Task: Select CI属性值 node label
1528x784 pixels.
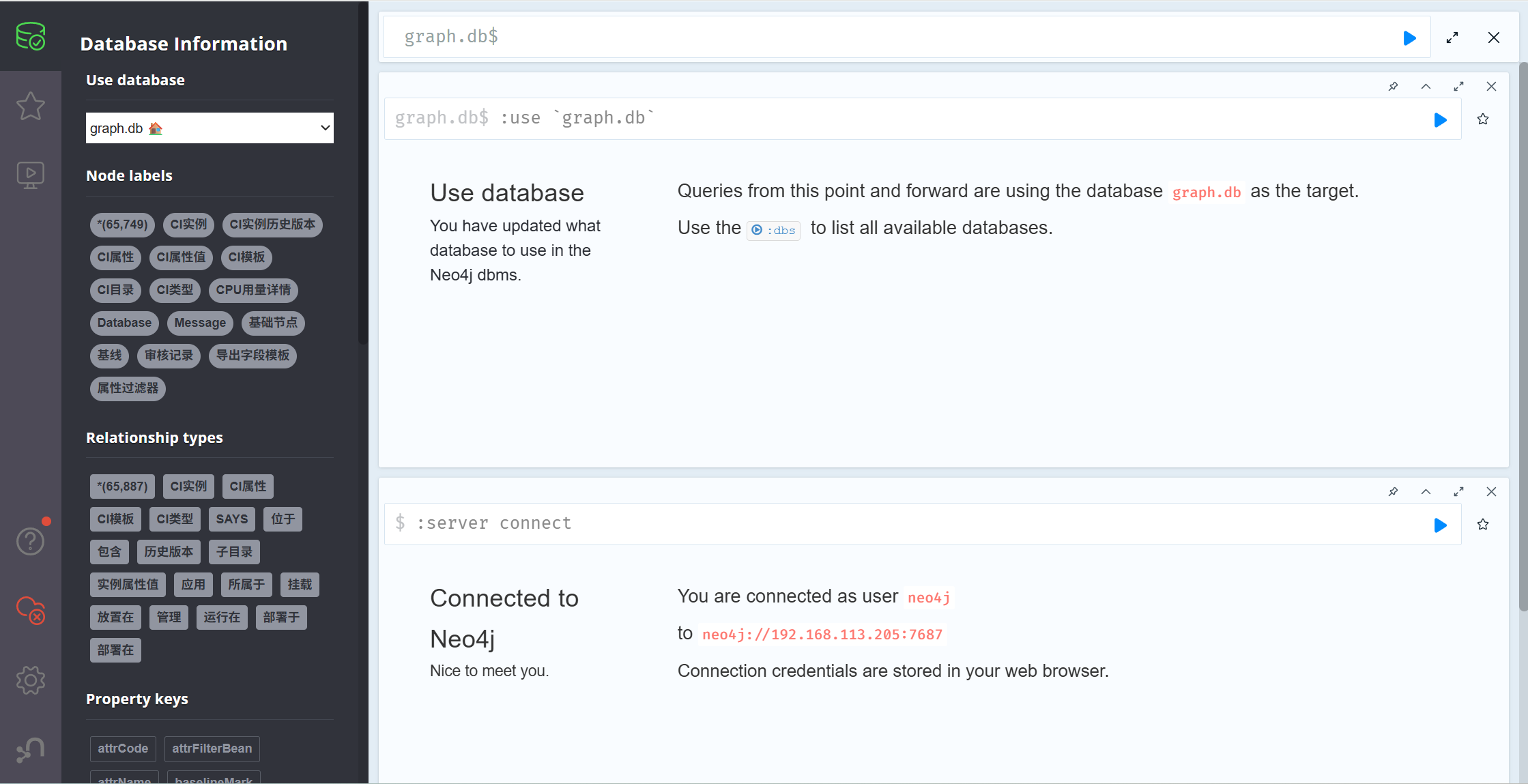Action: (181, 257)
